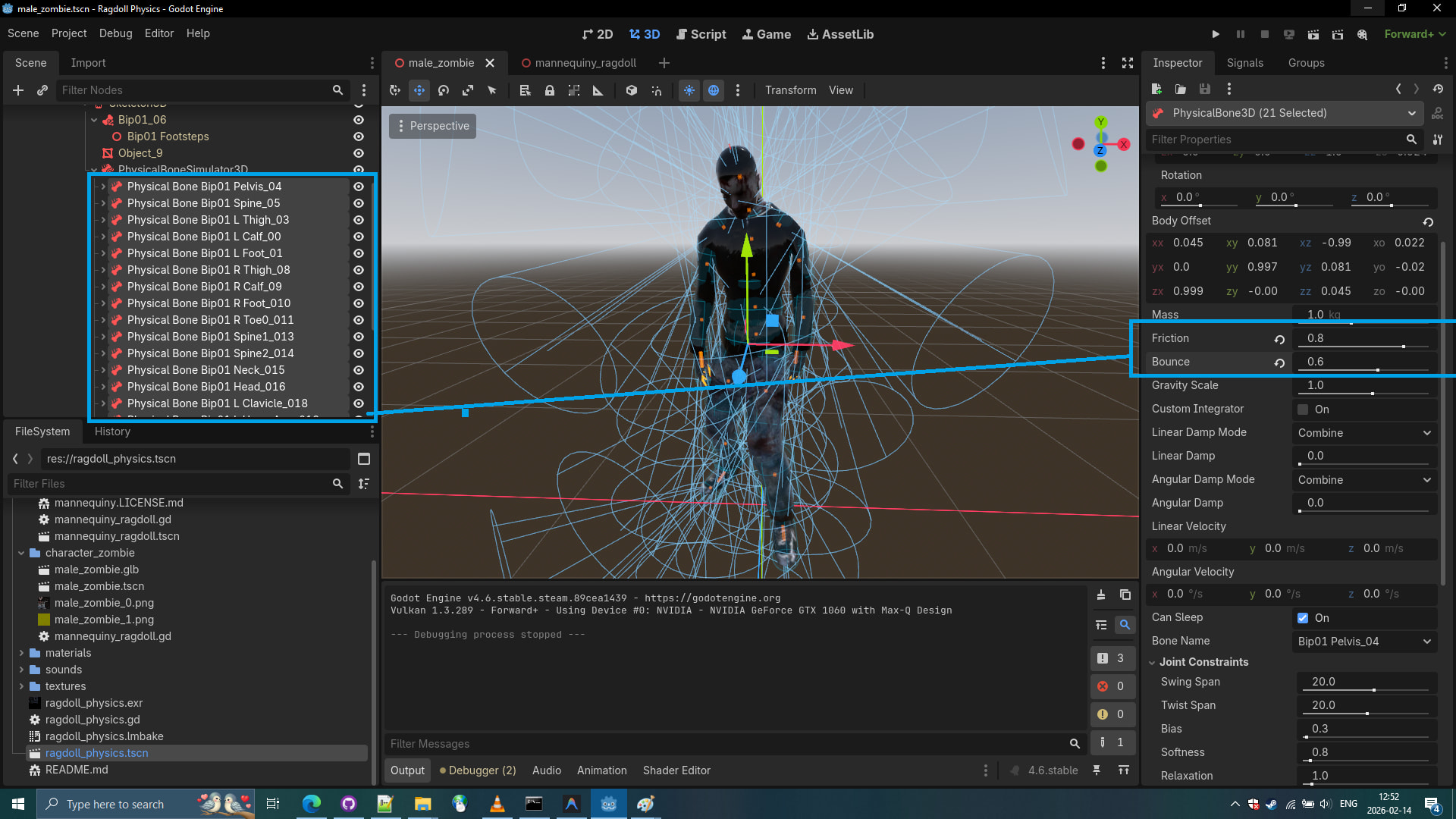Toggle the preview sunlight icon
The height and width of the screenshot is (819, 1456).
point(689,90)
